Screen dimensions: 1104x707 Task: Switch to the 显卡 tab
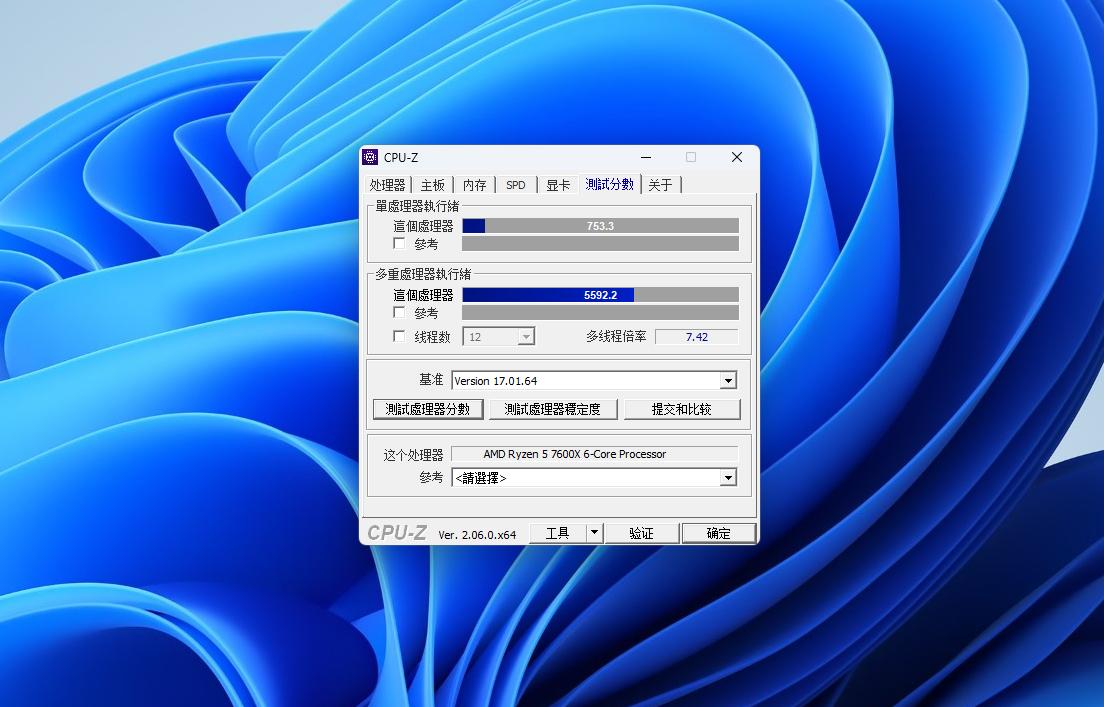[x=557, y=185]
